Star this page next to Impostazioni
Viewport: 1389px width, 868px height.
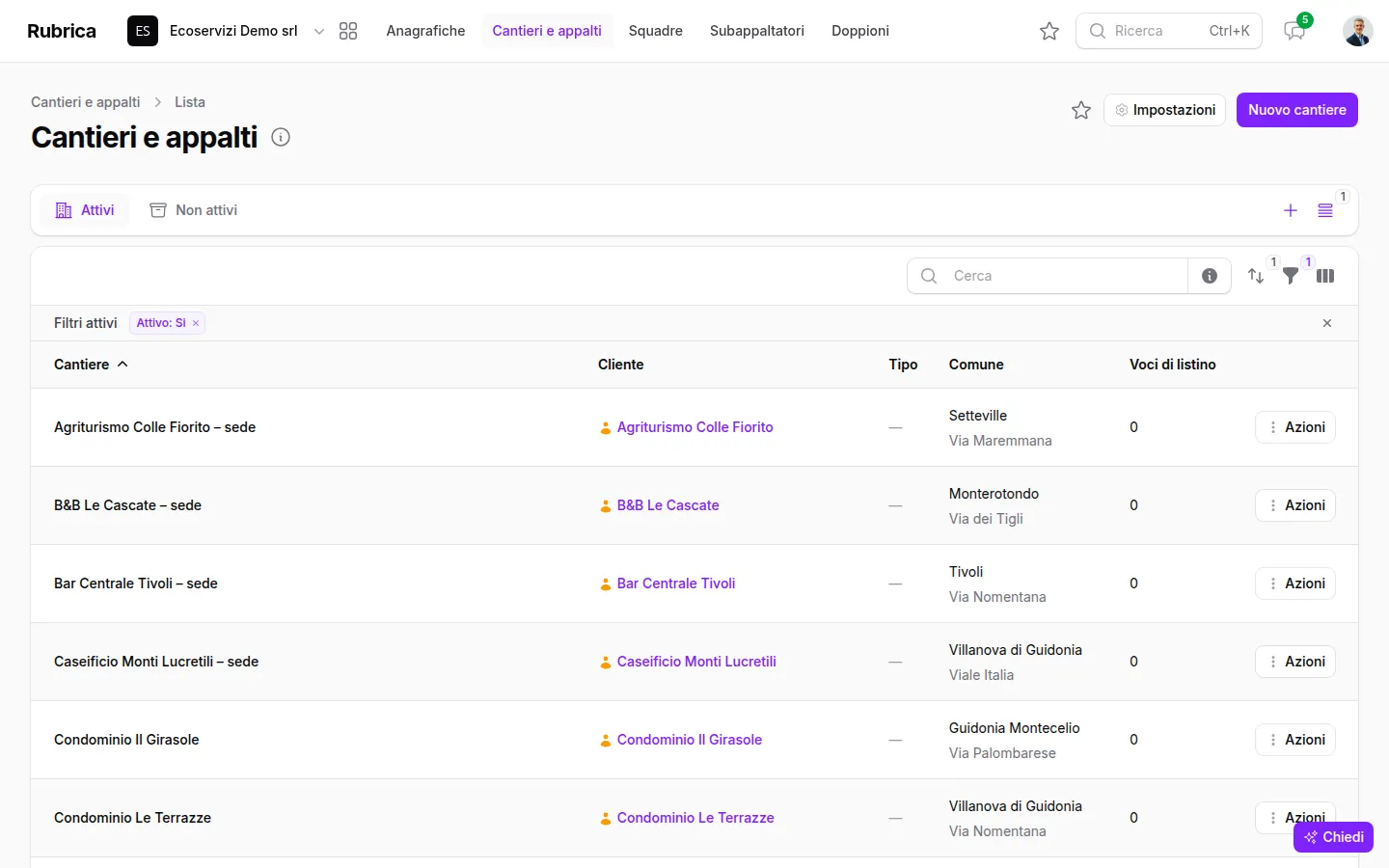1081,110
